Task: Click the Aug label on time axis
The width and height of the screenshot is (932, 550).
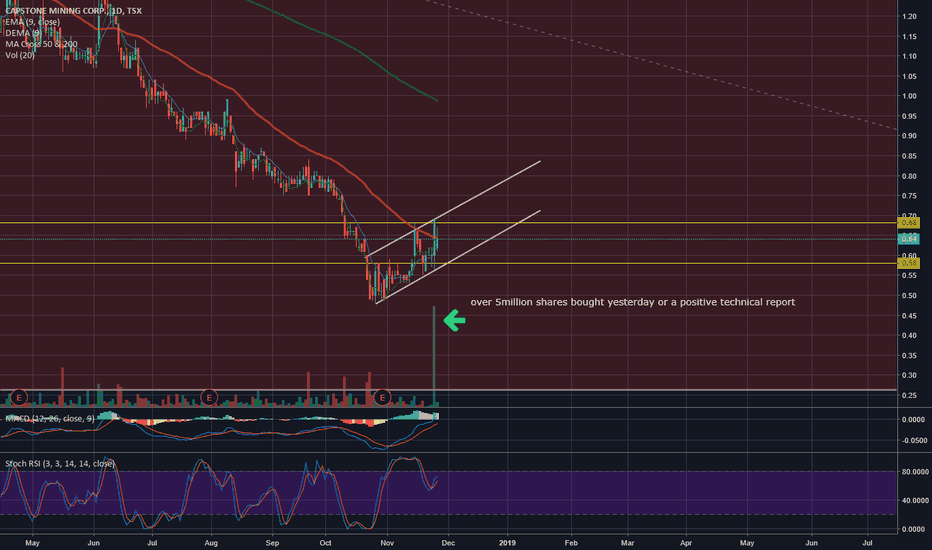Action: tap(211, 542)
